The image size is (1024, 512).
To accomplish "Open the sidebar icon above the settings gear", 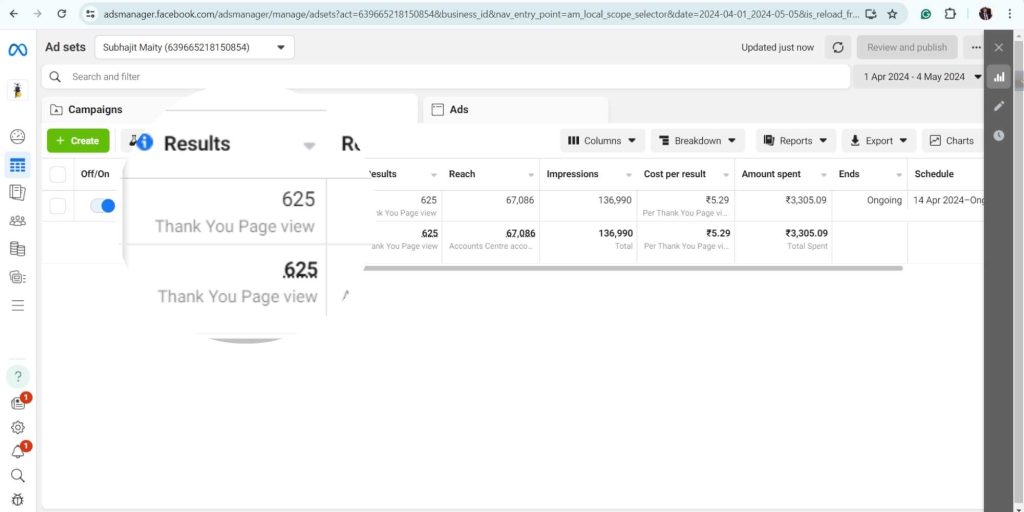I will click(x=19, y=403).
